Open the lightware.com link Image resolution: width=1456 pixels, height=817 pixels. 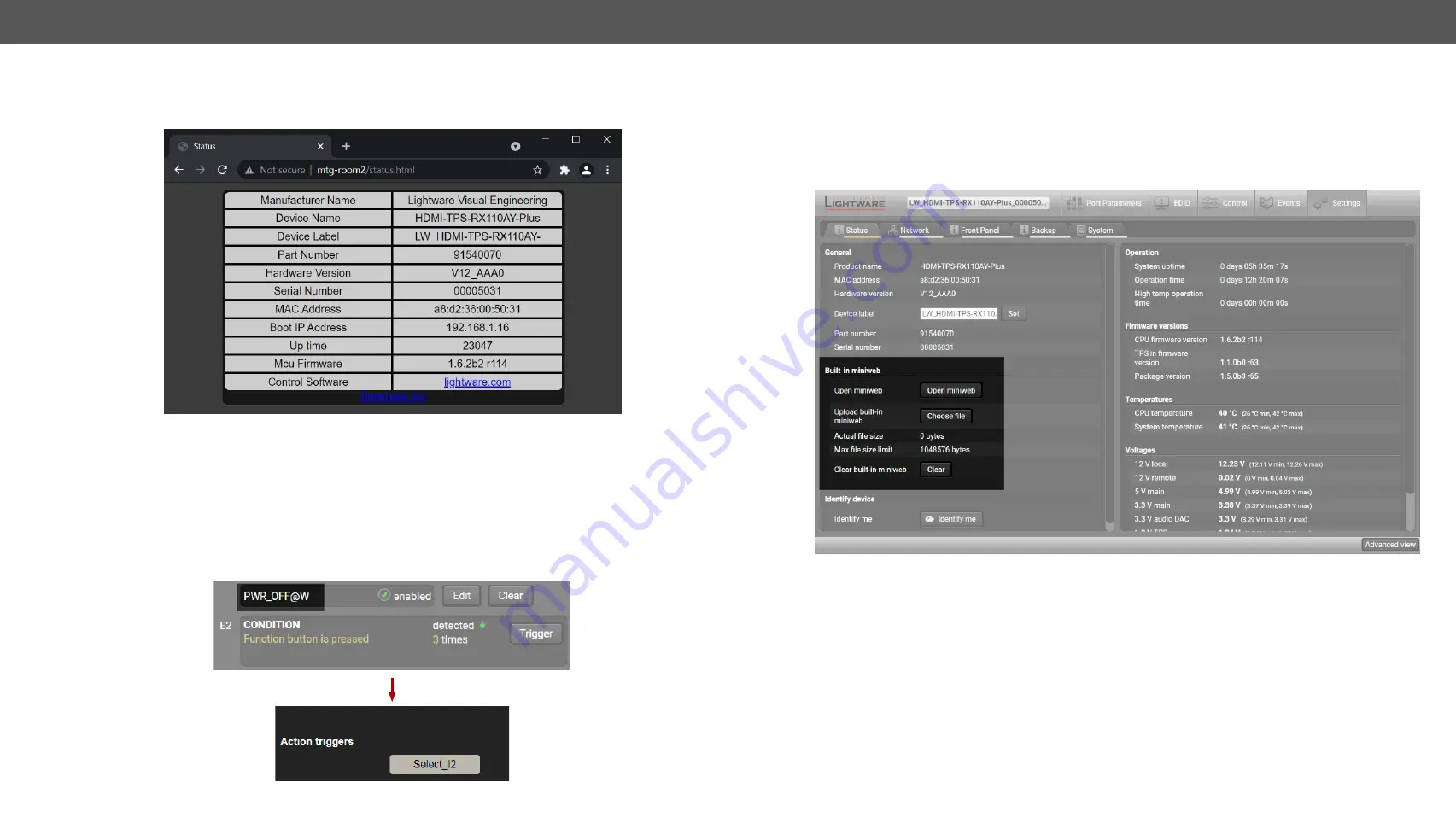pos(477,382)
